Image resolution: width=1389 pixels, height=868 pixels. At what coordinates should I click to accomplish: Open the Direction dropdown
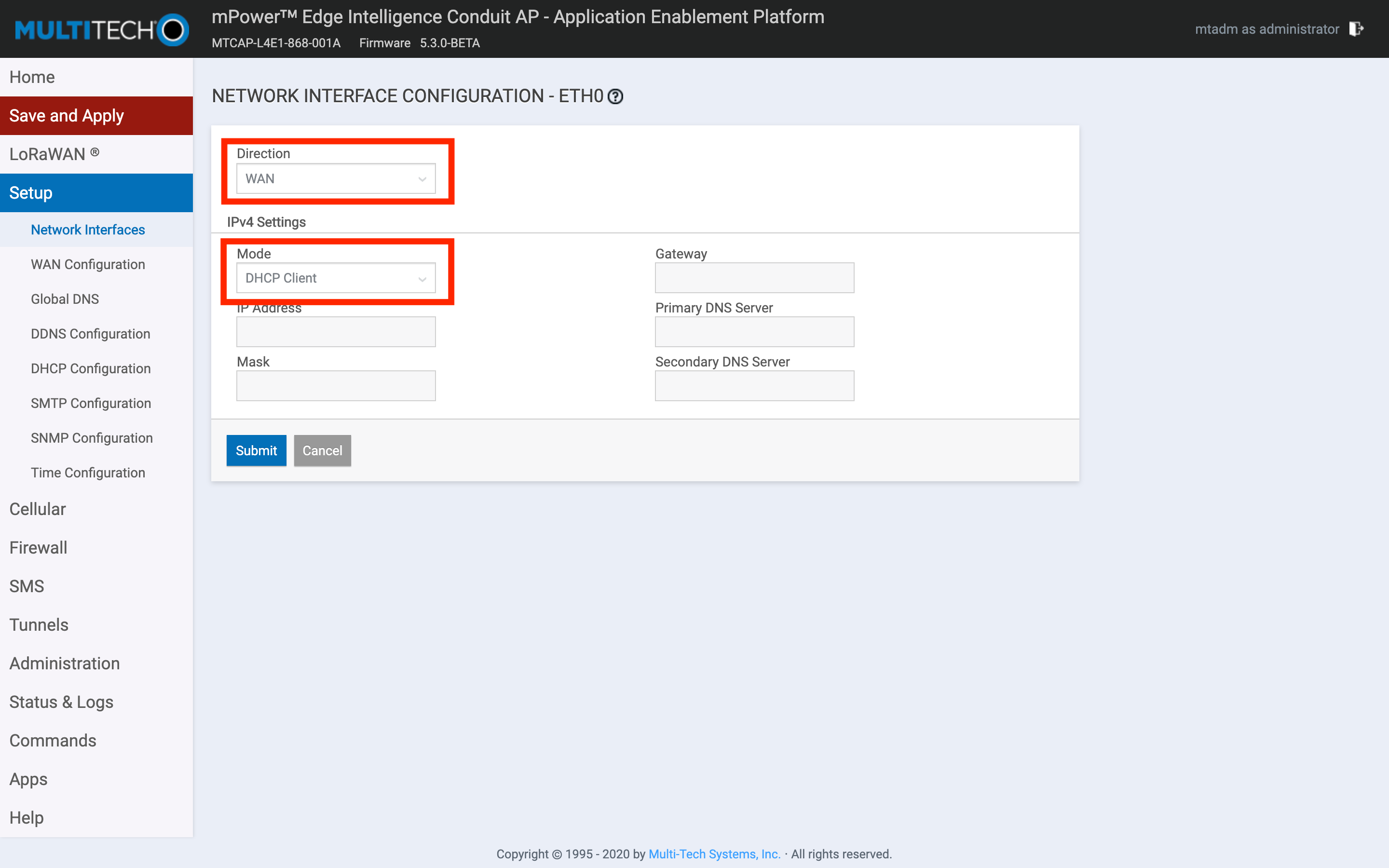click(x=336, y=178)
